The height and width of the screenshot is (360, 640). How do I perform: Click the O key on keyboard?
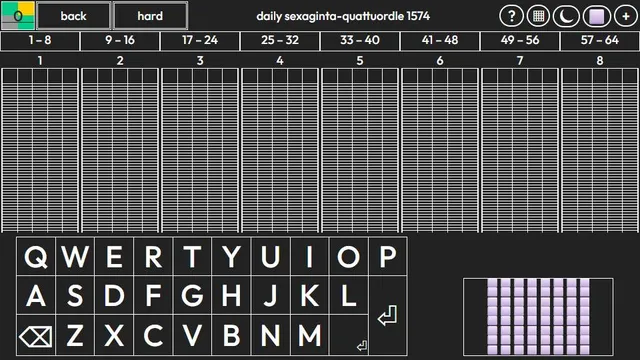tap(349, 256)
